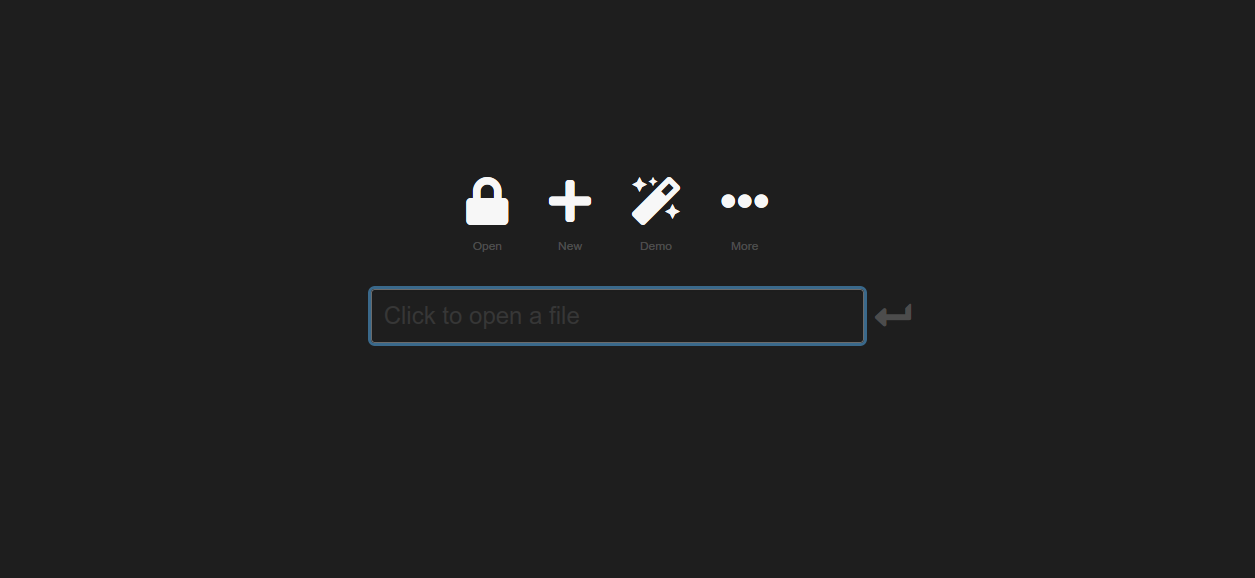Expand additional open options via More
1255x578 pixels.
tap(745, 213)
